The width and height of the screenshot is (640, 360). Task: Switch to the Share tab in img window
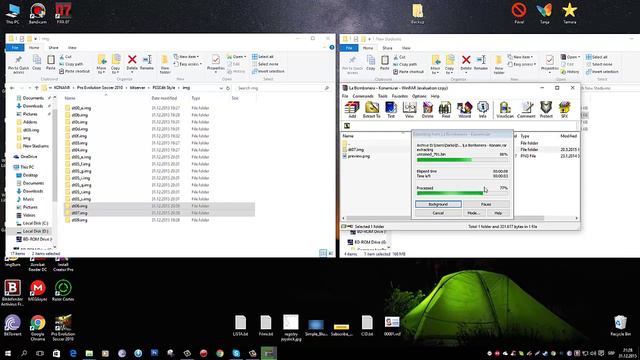pos(53,48)
